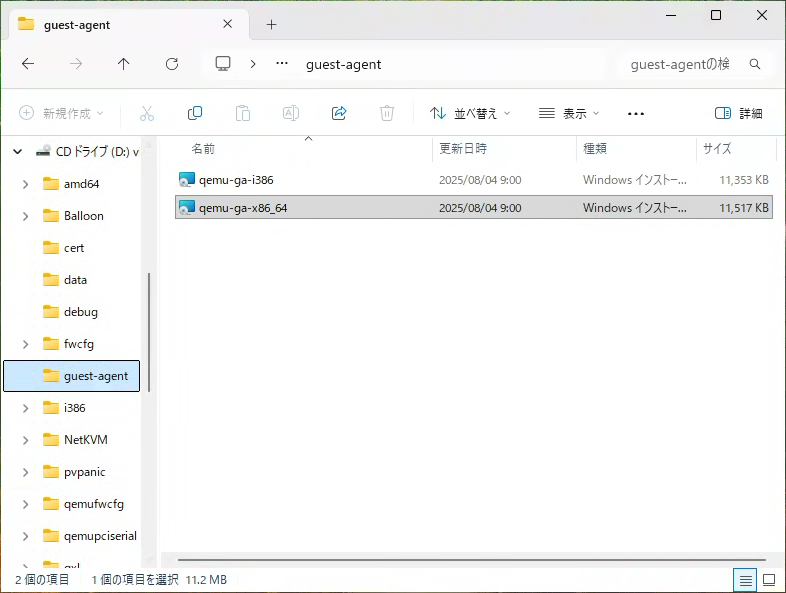786x593 pixels.
Task: Expand the fwcfg folder chevron
Action: click(x=26, y=344)
